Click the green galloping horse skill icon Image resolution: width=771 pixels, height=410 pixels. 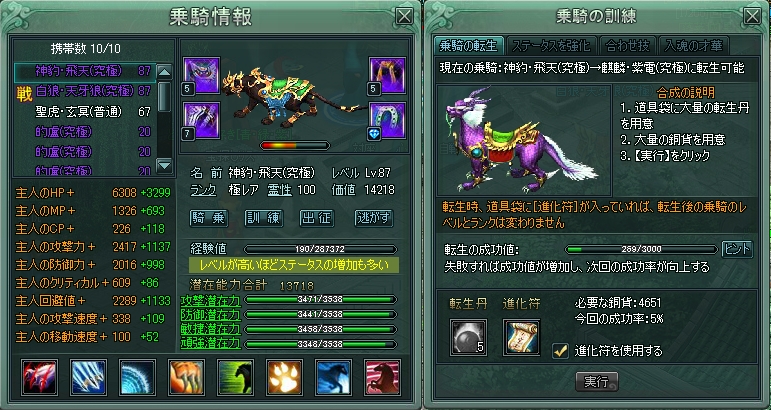[236, 377]
